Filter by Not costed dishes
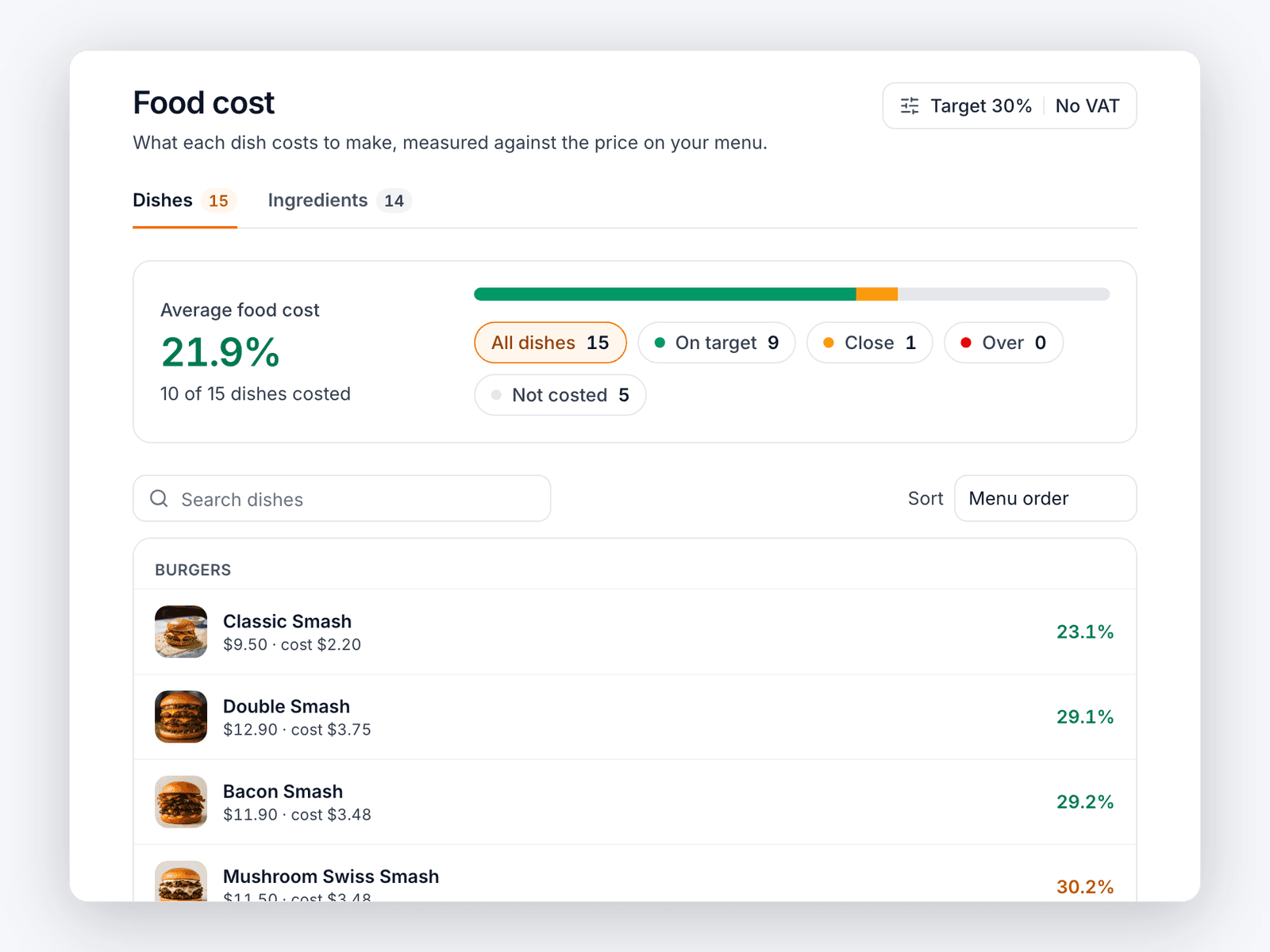The width and height of the screenshot is (1270, 952). [560, 395]
